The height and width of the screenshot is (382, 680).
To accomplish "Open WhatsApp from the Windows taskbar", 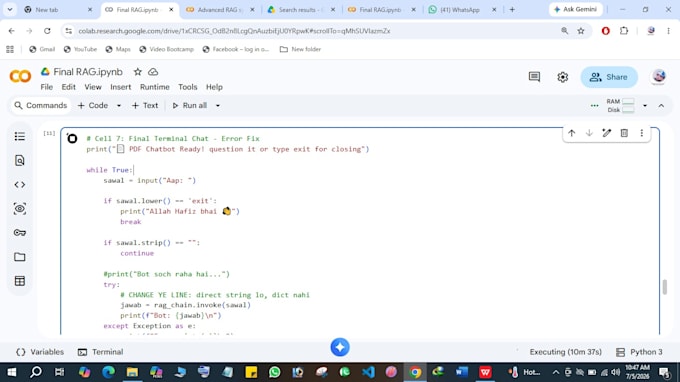I will pyautogui.click(x=275, y=372).
